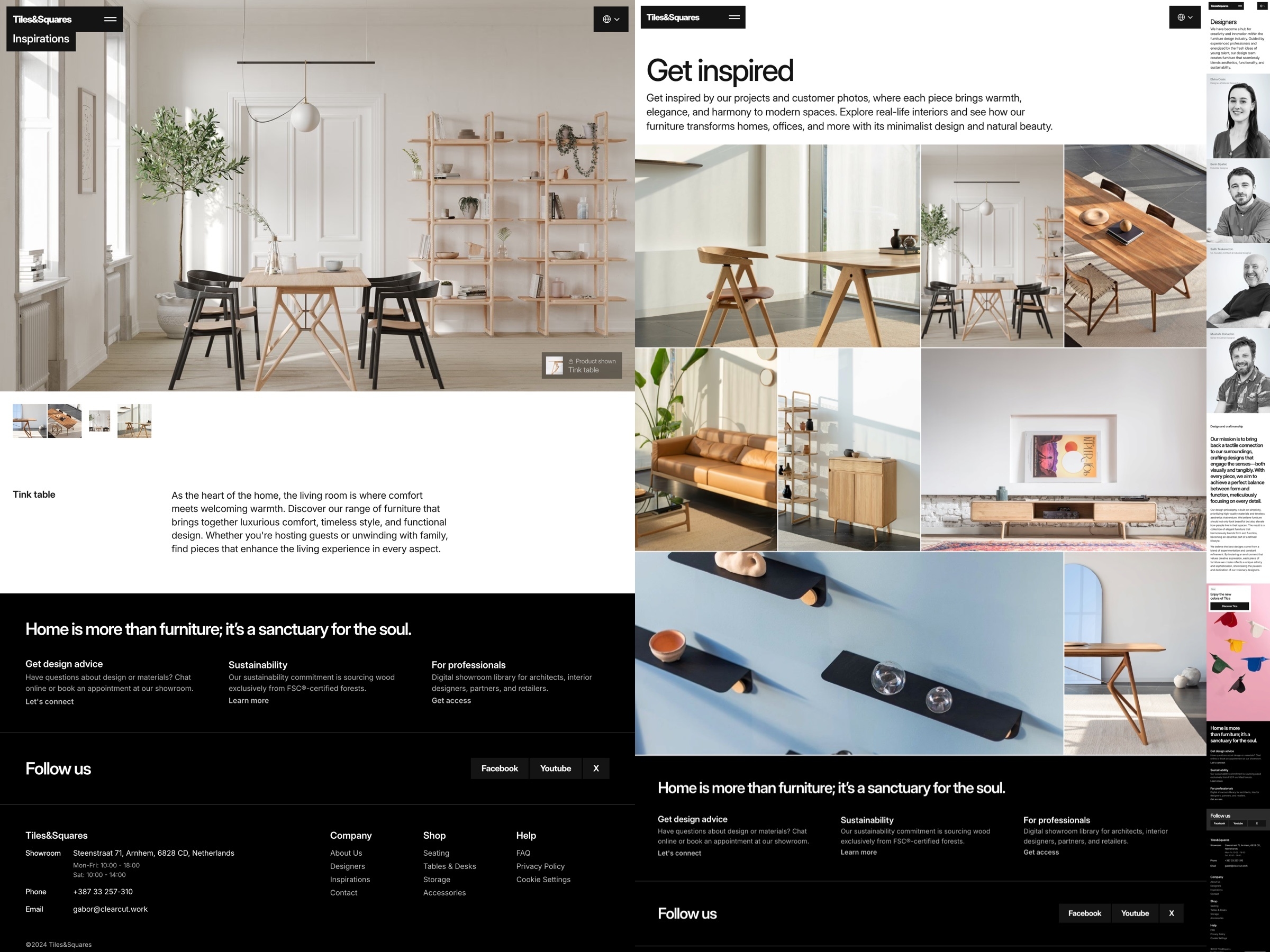Click the X social media icon

coord(596,768)
